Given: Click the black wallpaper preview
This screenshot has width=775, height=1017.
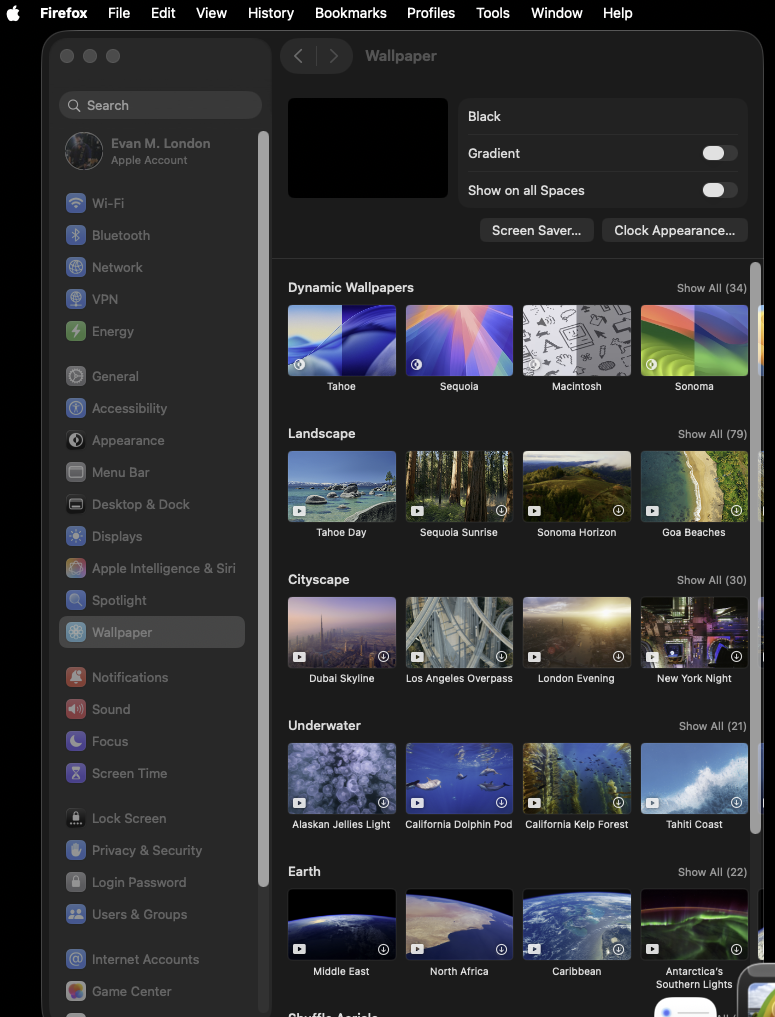Looking at the screenshot, I should click(368, 148).
